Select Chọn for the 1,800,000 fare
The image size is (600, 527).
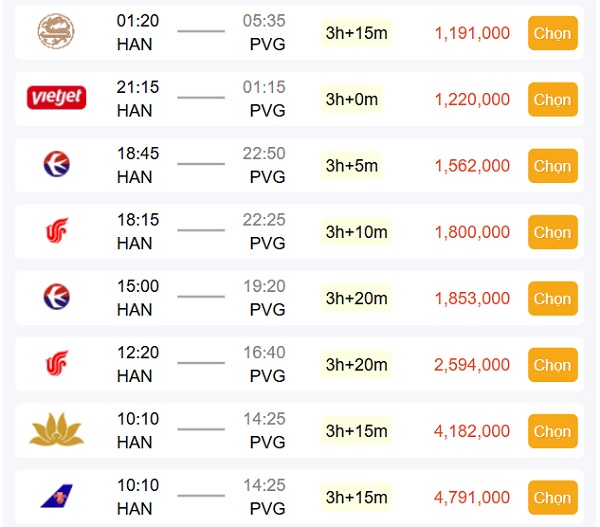(553, 232)
